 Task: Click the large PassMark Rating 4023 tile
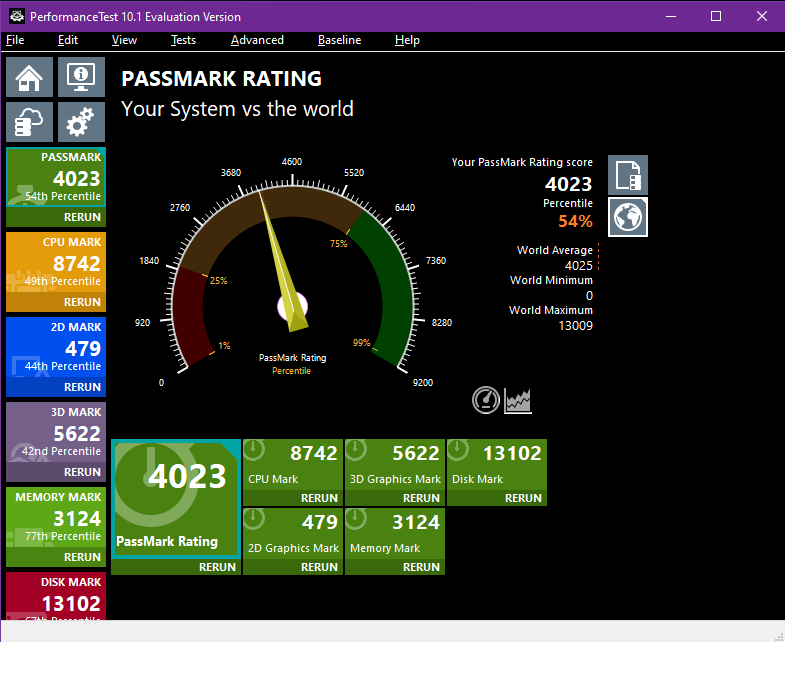176,499
